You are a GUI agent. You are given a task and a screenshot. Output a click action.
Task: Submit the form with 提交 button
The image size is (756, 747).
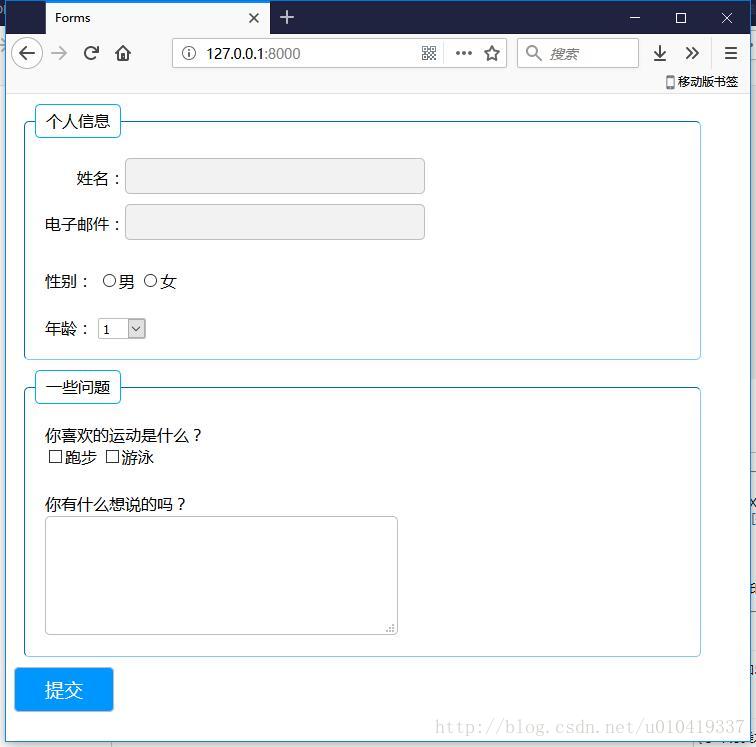click(x=64, y=690)
